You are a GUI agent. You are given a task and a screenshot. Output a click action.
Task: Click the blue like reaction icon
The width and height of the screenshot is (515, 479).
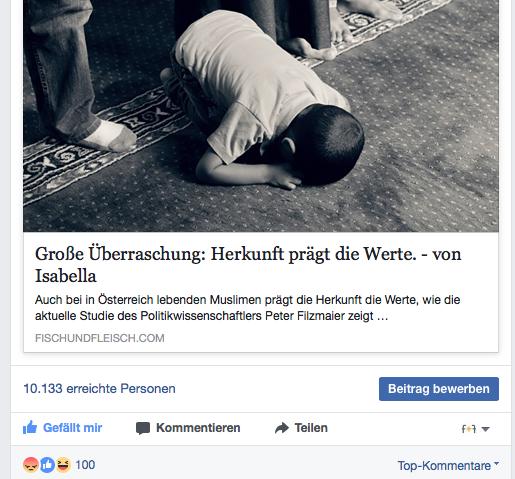(x=47, y=465)
